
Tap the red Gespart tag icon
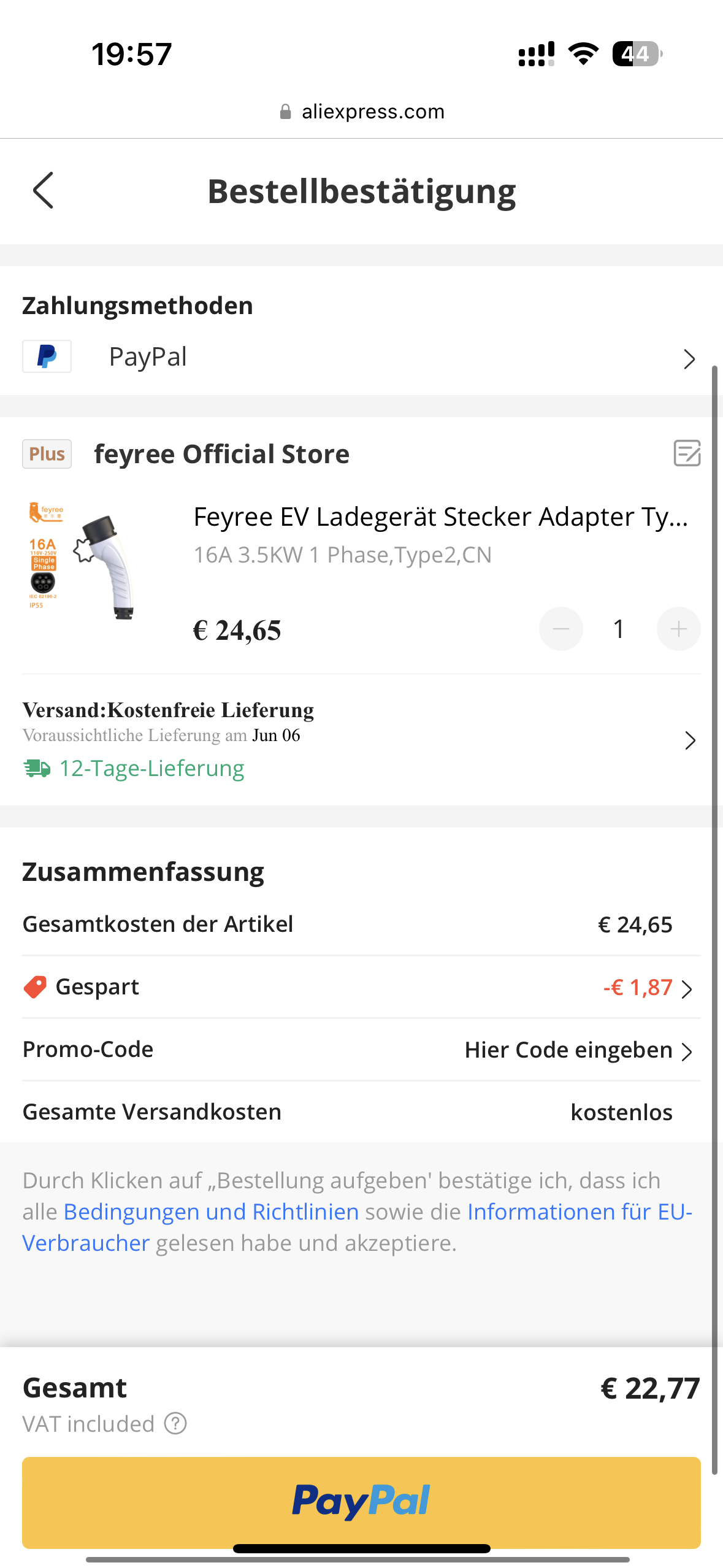[35, 987]
